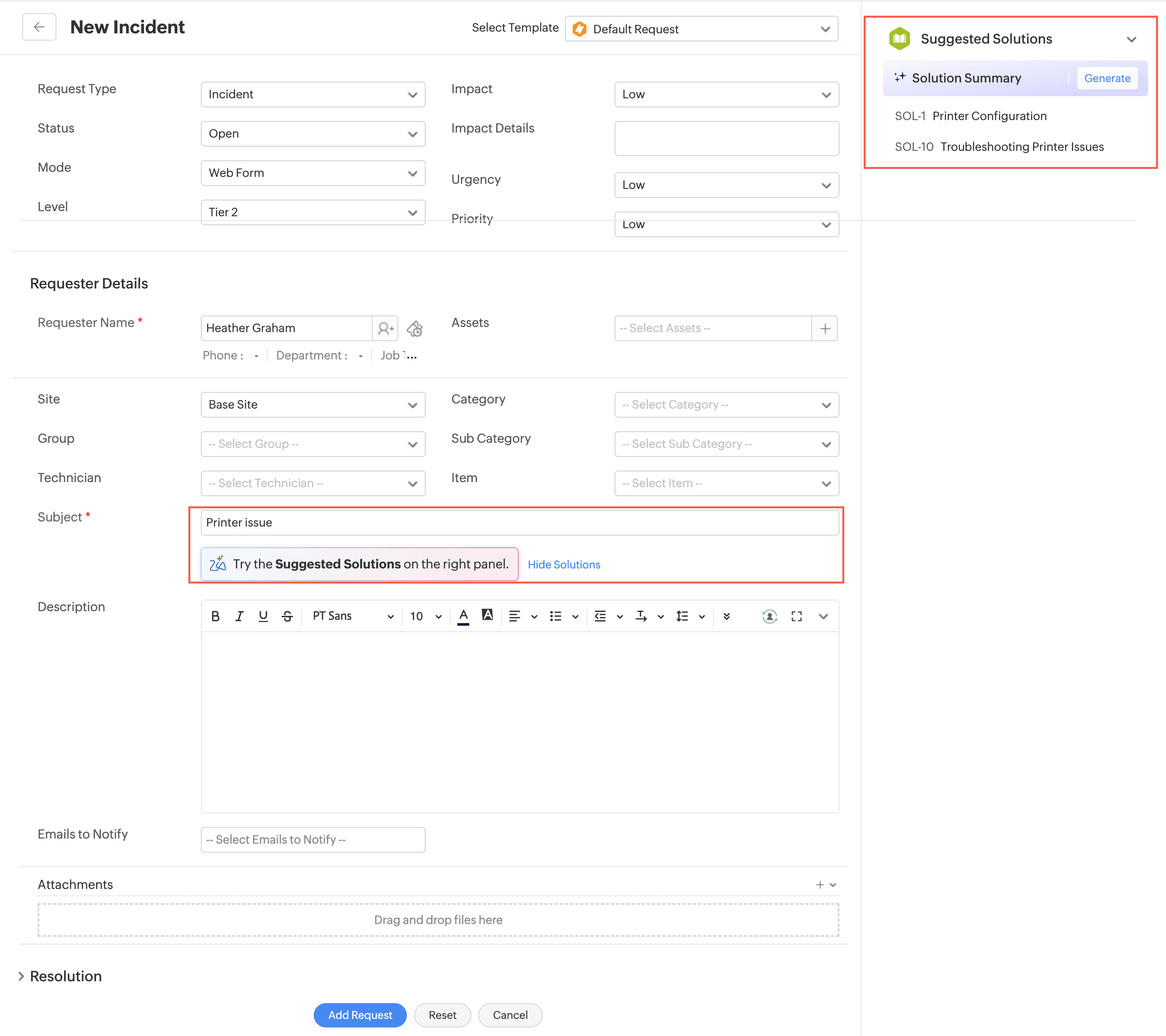1166x1036 pixels.
Task: Click the Attachments plus icon
Action: click(820, 884)
